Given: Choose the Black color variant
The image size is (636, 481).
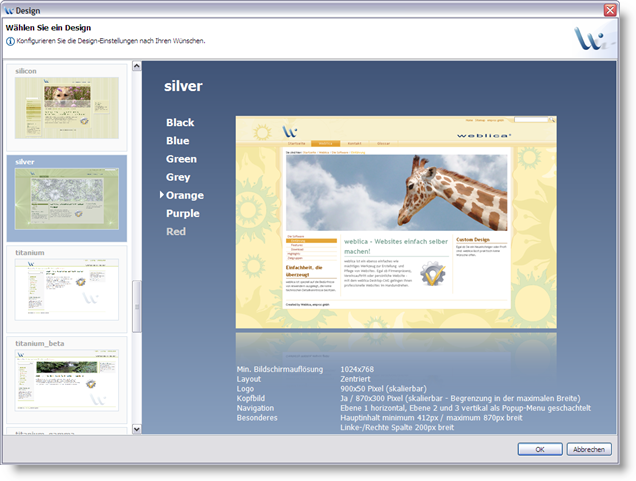Looking at the screenshot, I should point(180,122).
